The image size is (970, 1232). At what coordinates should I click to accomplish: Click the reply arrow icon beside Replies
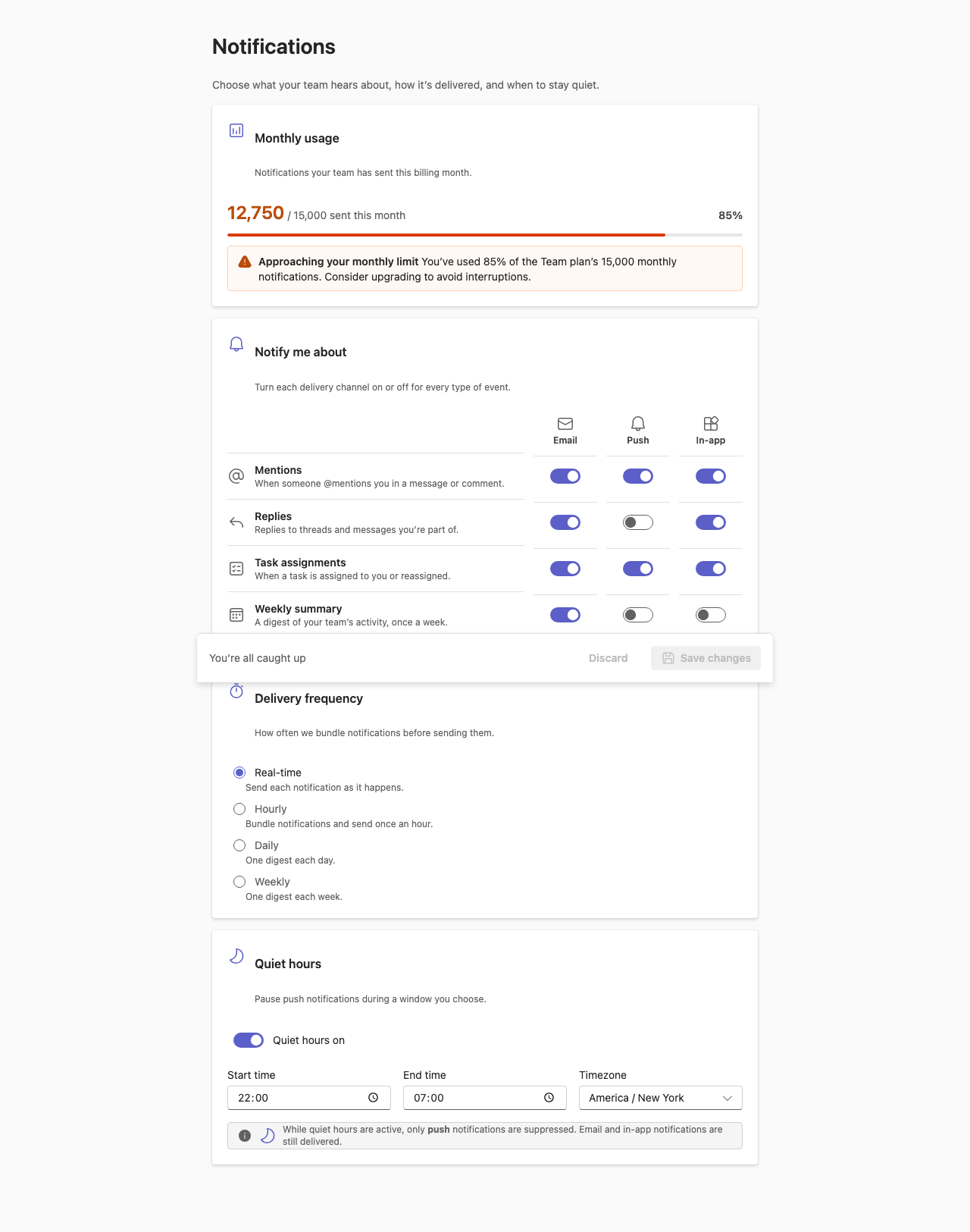236,522
